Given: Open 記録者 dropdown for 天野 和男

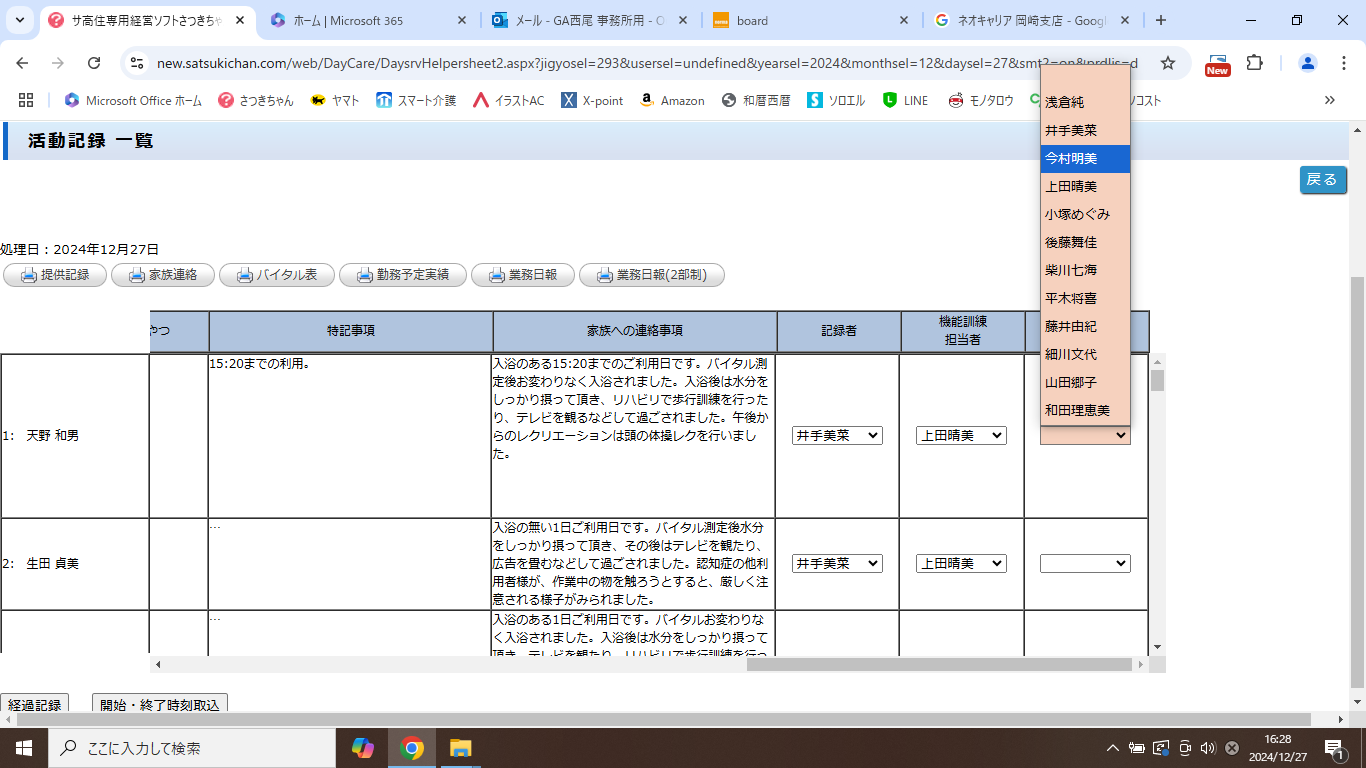Looking at the screenshot, I should [x=837, y=436].
